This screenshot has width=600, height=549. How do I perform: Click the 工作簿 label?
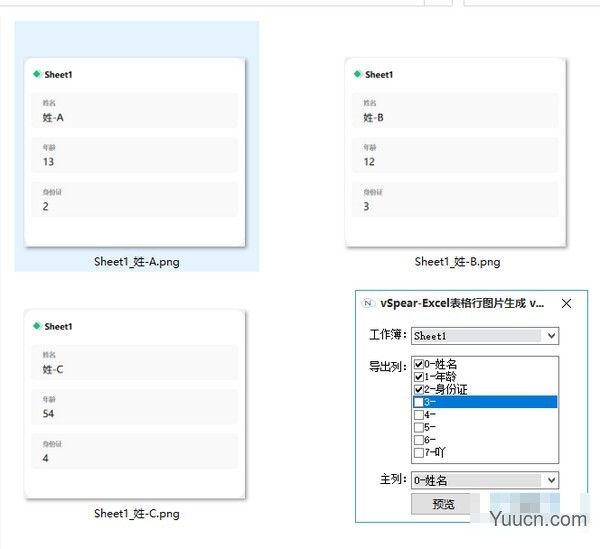pos(387,335)
